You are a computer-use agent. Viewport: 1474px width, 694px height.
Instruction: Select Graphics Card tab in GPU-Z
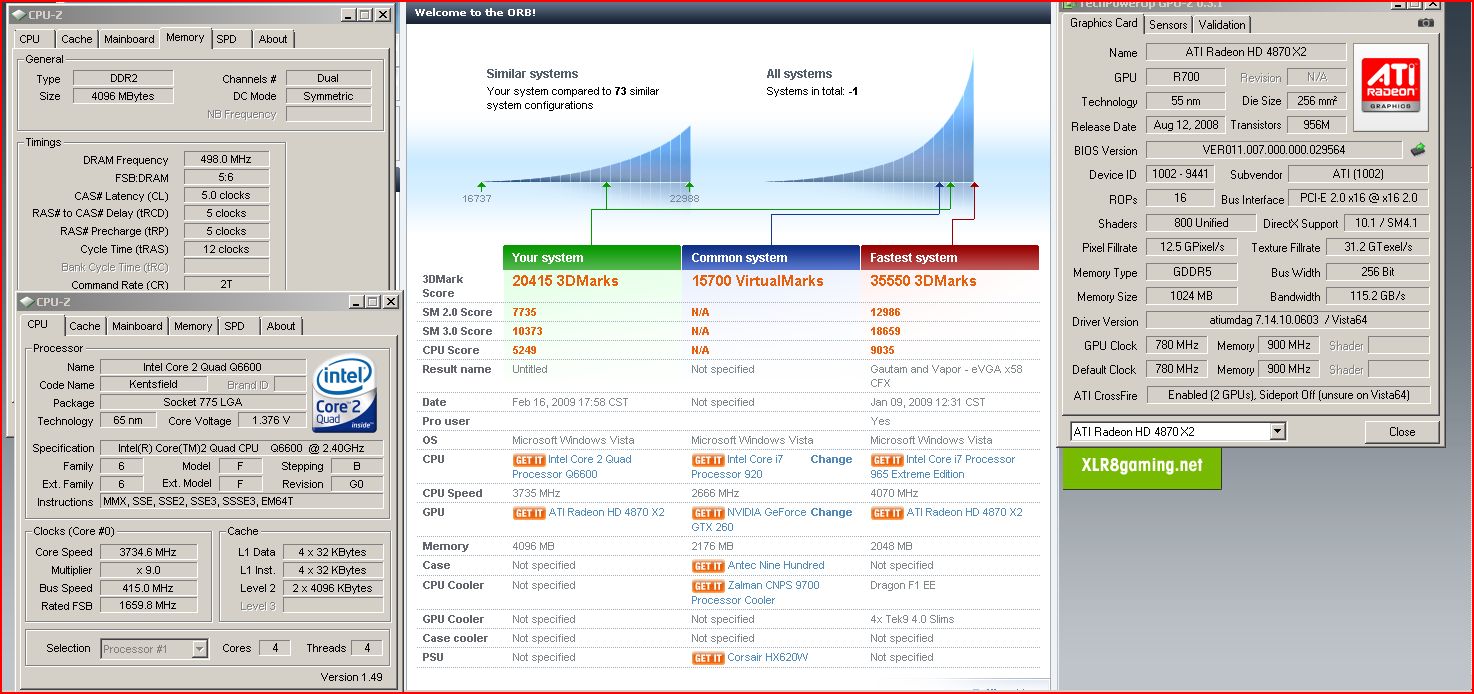(1104, 23)
